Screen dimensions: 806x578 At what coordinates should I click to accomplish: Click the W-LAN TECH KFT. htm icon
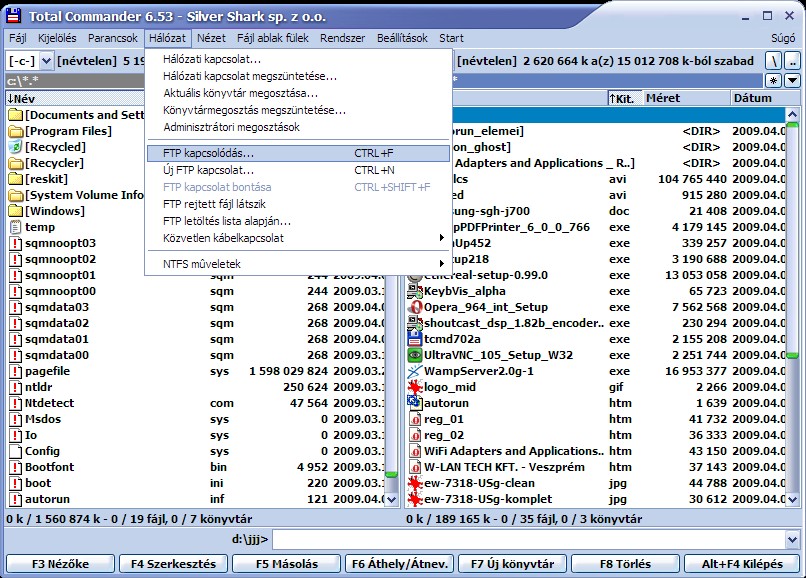pyautogui.click(x=415, y=467)
